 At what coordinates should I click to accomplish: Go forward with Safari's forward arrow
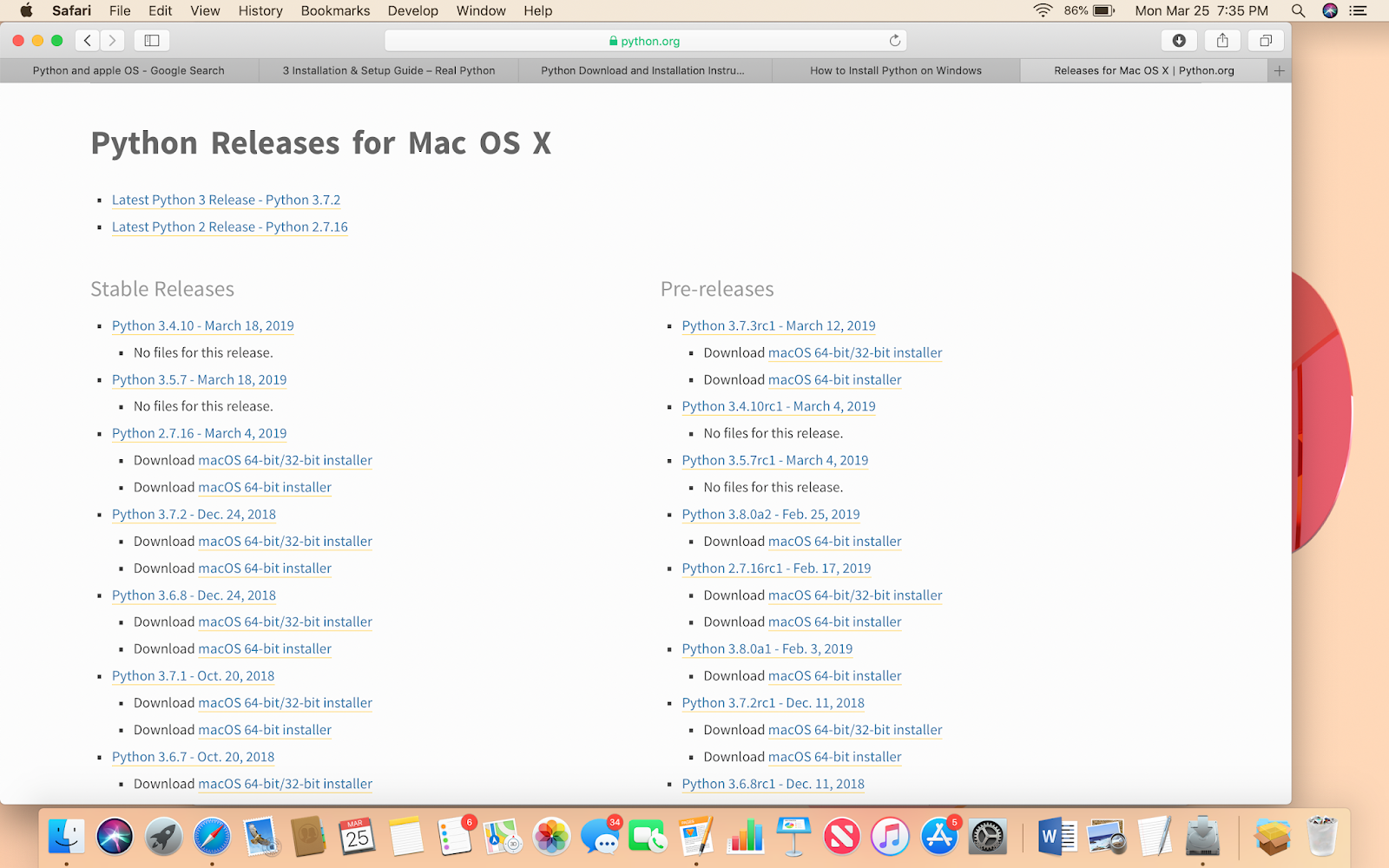[x=112, y=40]
